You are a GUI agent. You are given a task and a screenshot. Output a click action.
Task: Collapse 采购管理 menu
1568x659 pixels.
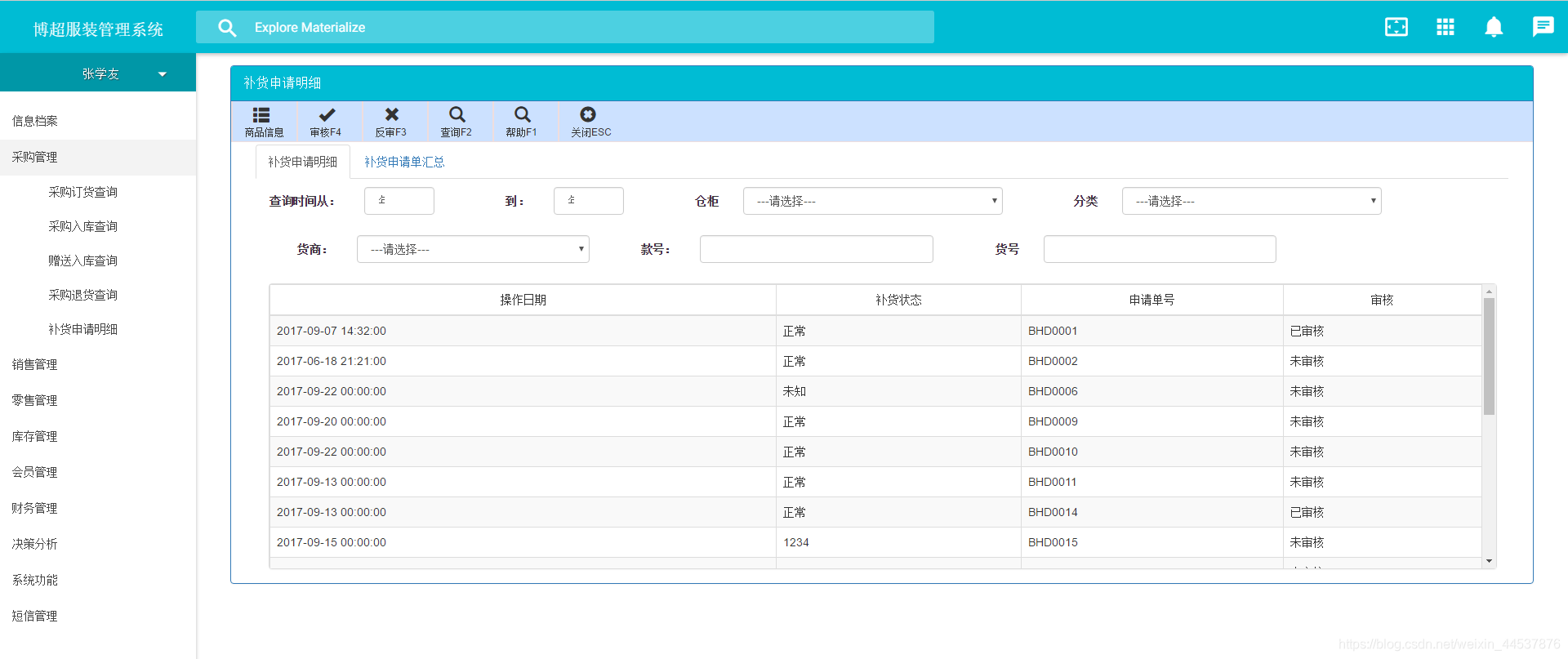click(98, 157)
